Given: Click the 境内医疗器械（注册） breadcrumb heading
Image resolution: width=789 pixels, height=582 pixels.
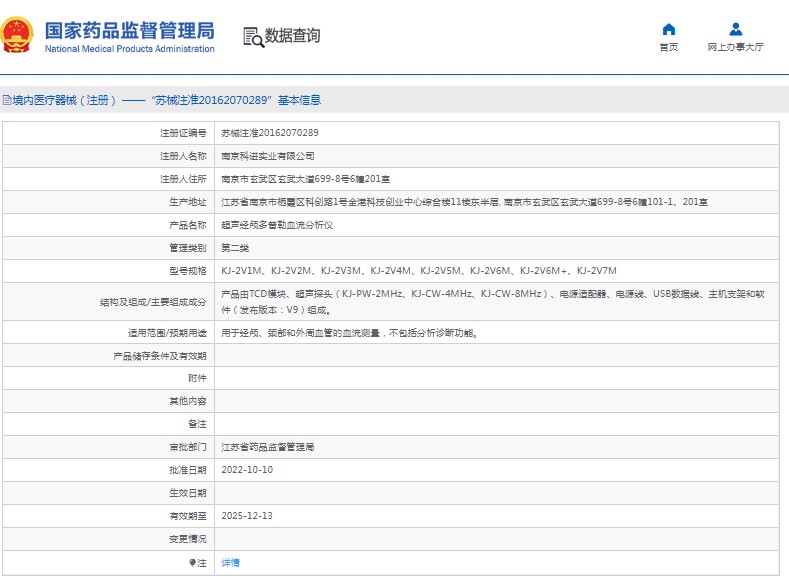Looking at the screenshot, I should click(64, 100).
